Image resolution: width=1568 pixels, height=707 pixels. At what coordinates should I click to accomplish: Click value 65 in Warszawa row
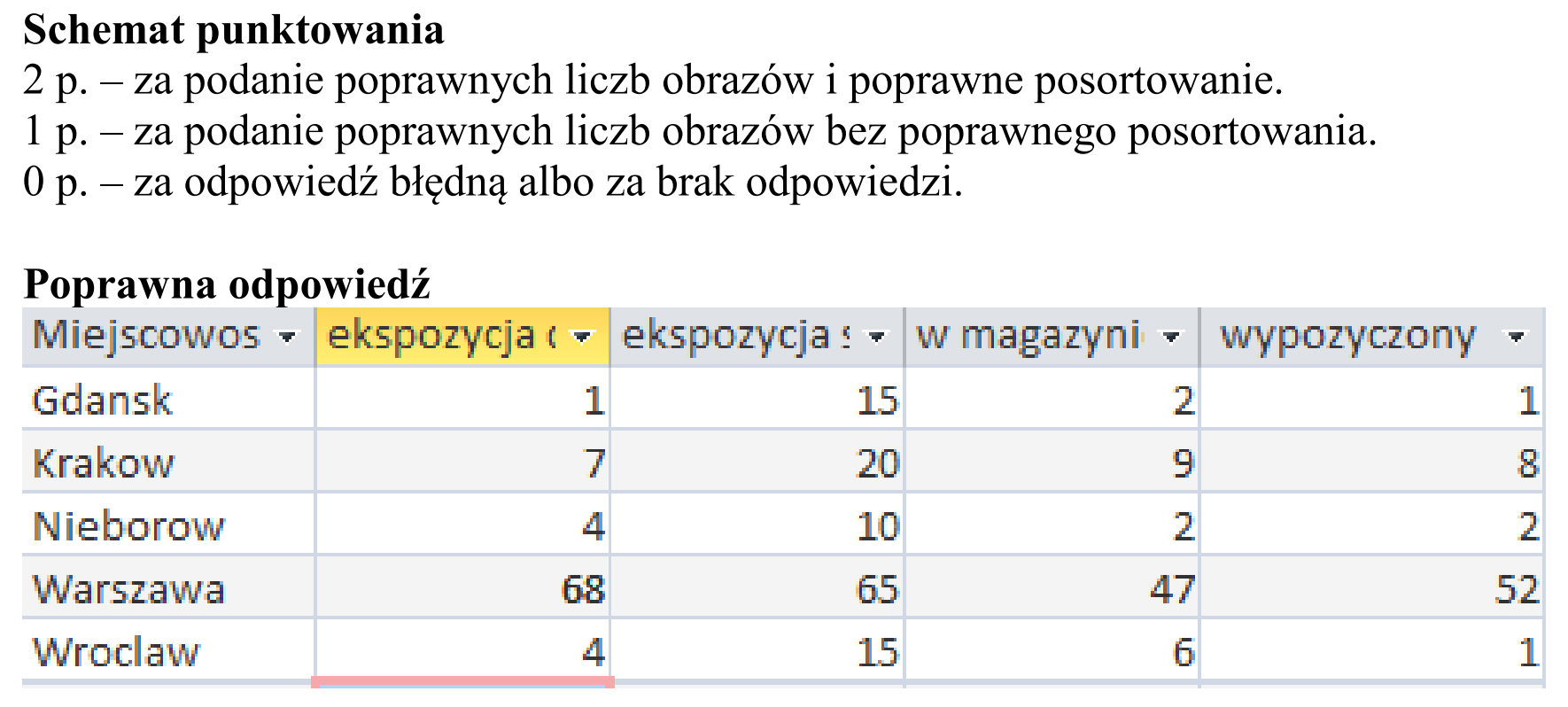(x=877, y=589)
